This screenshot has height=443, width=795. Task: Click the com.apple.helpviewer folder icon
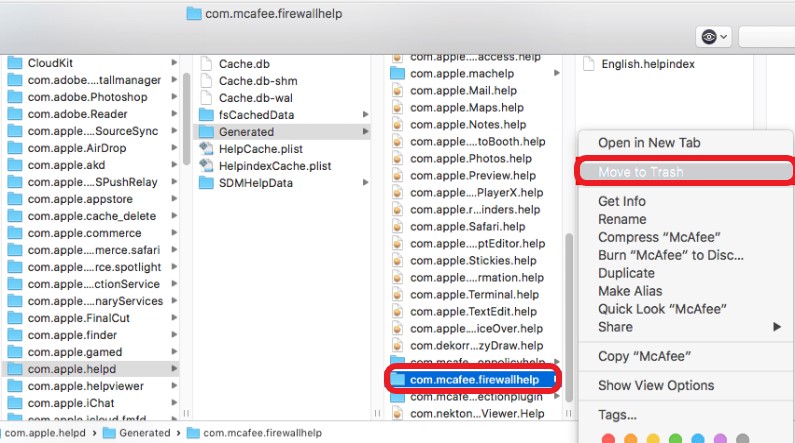tap(15, 386)
